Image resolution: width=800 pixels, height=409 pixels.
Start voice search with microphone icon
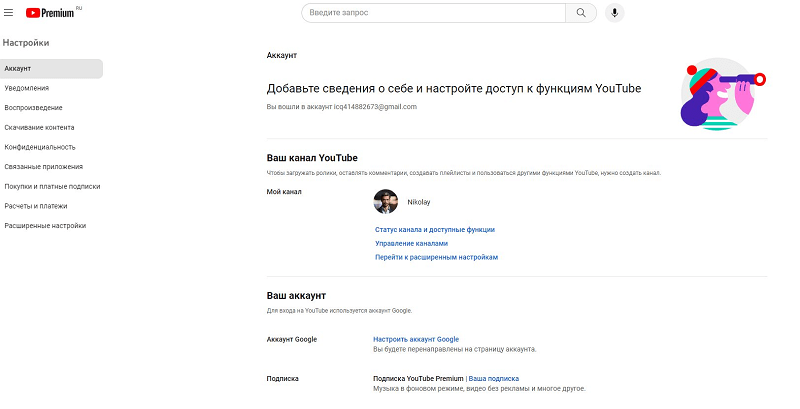click(x=614, y=13)
